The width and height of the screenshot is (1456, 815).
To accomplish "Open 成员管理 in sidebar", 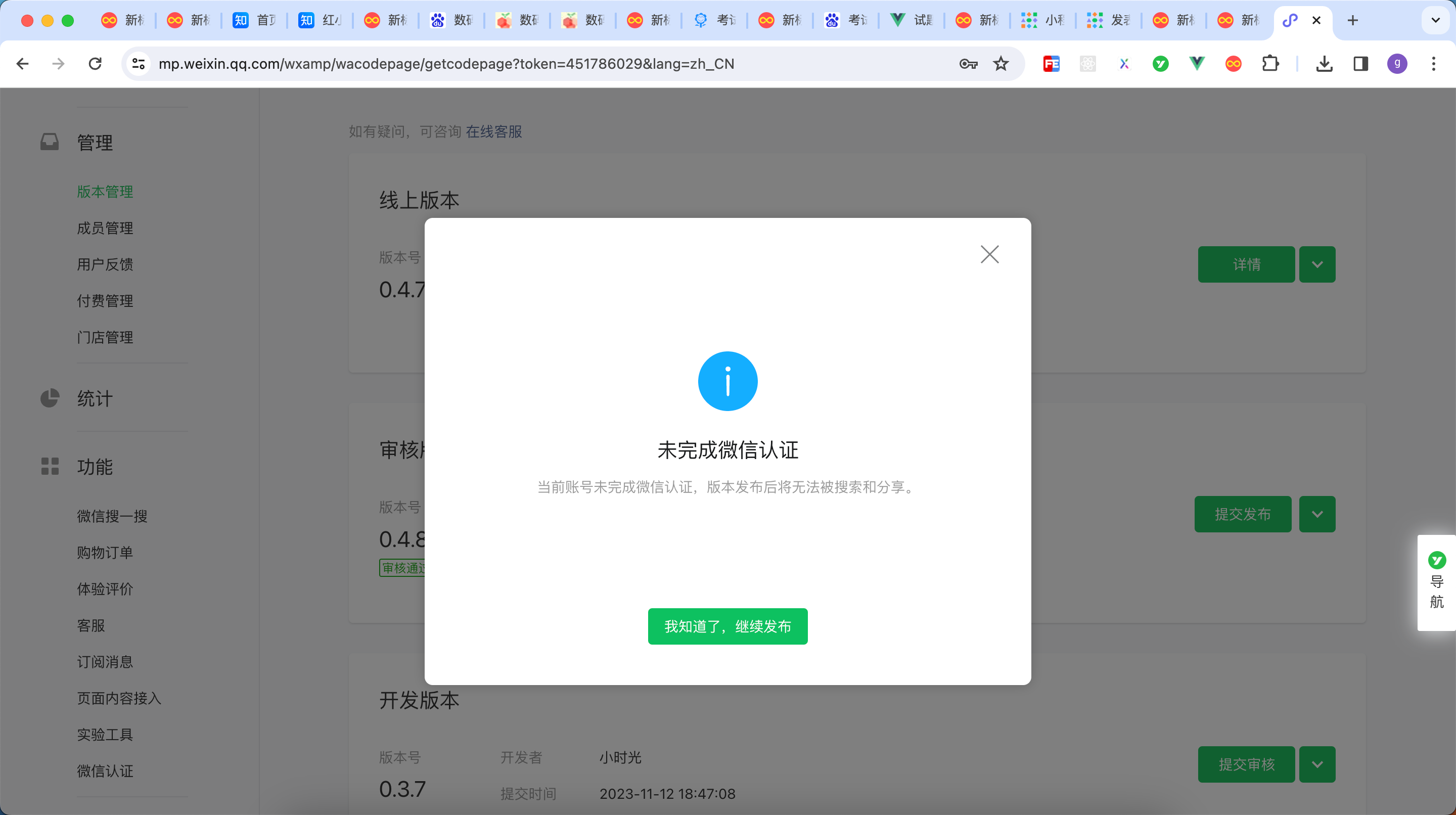I will (x=105, y=229).
